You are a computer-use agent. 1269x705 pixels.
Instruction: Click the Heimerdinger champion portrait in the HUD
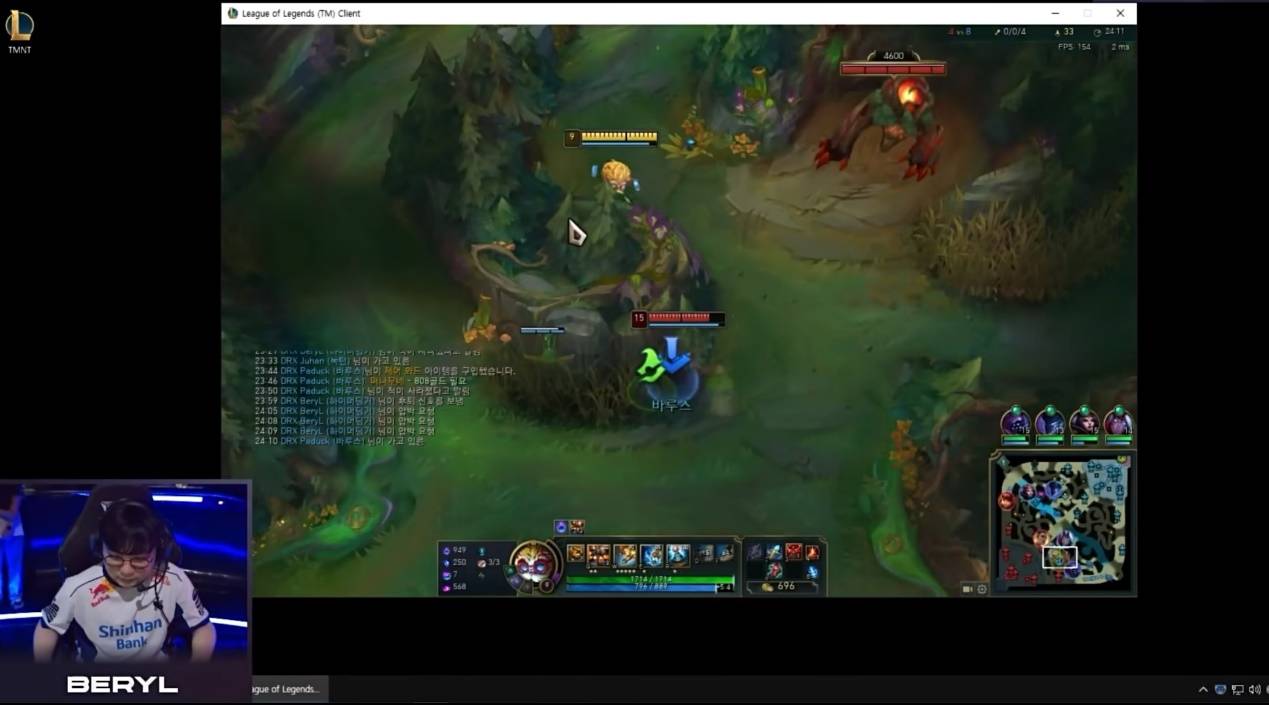point(535,565)
